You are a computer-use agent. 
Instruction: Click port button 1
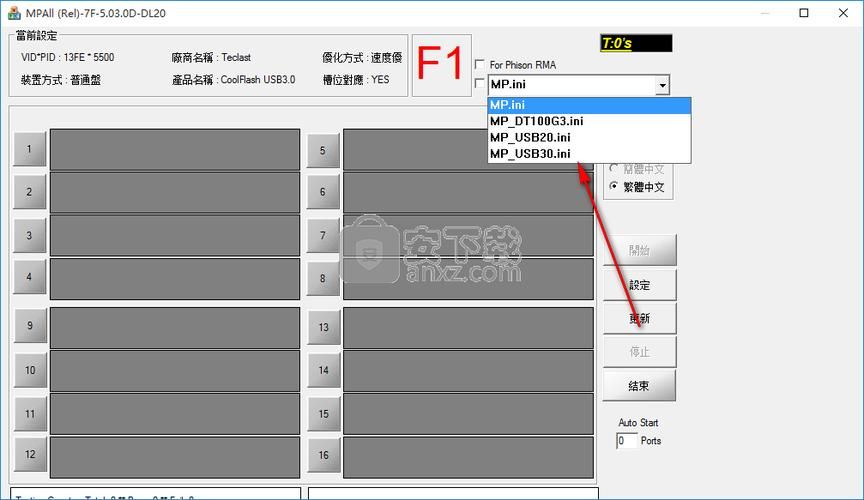30,149
